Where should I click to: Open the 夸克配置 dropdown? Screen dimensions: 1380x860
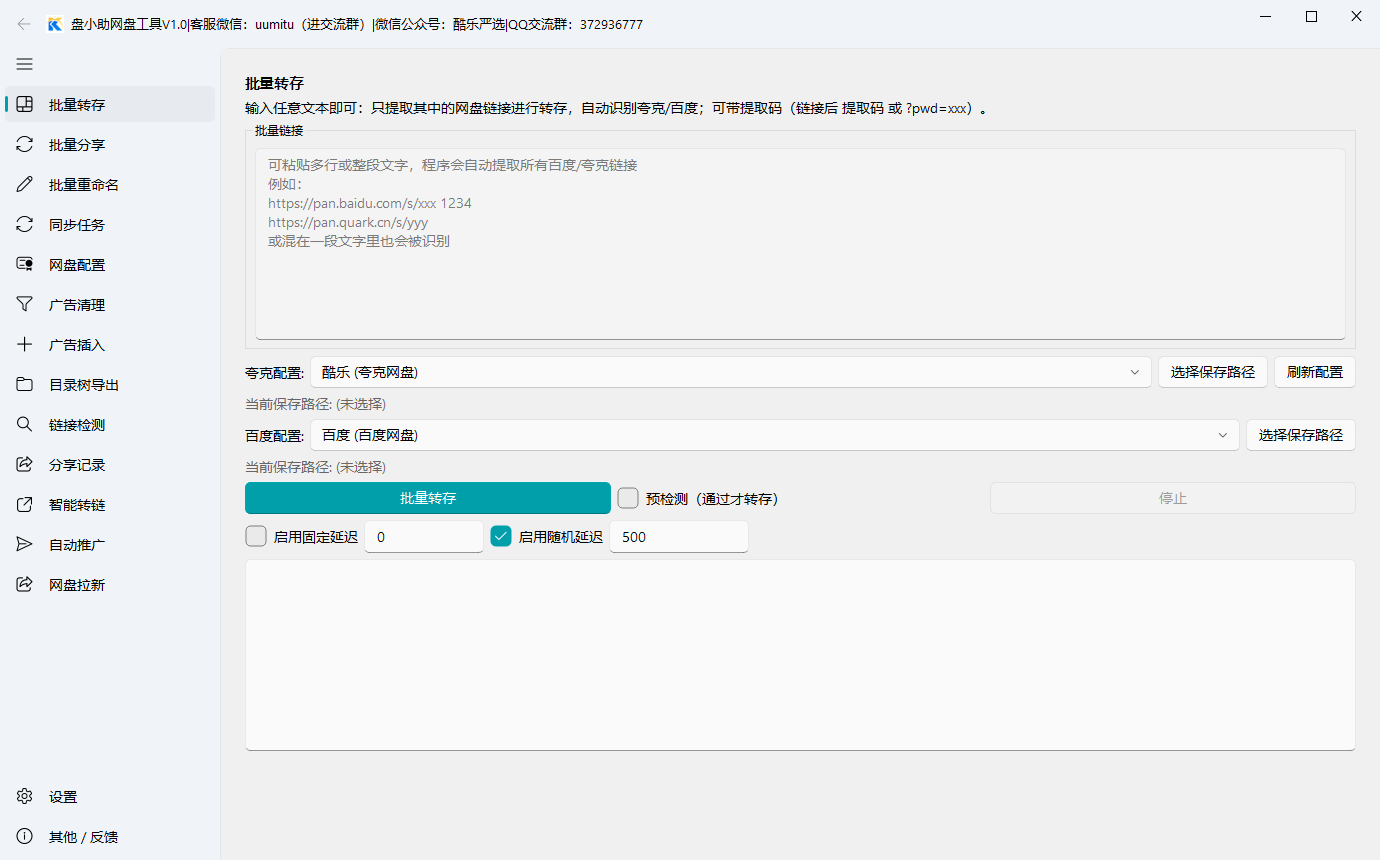(x=1135, y=371)
